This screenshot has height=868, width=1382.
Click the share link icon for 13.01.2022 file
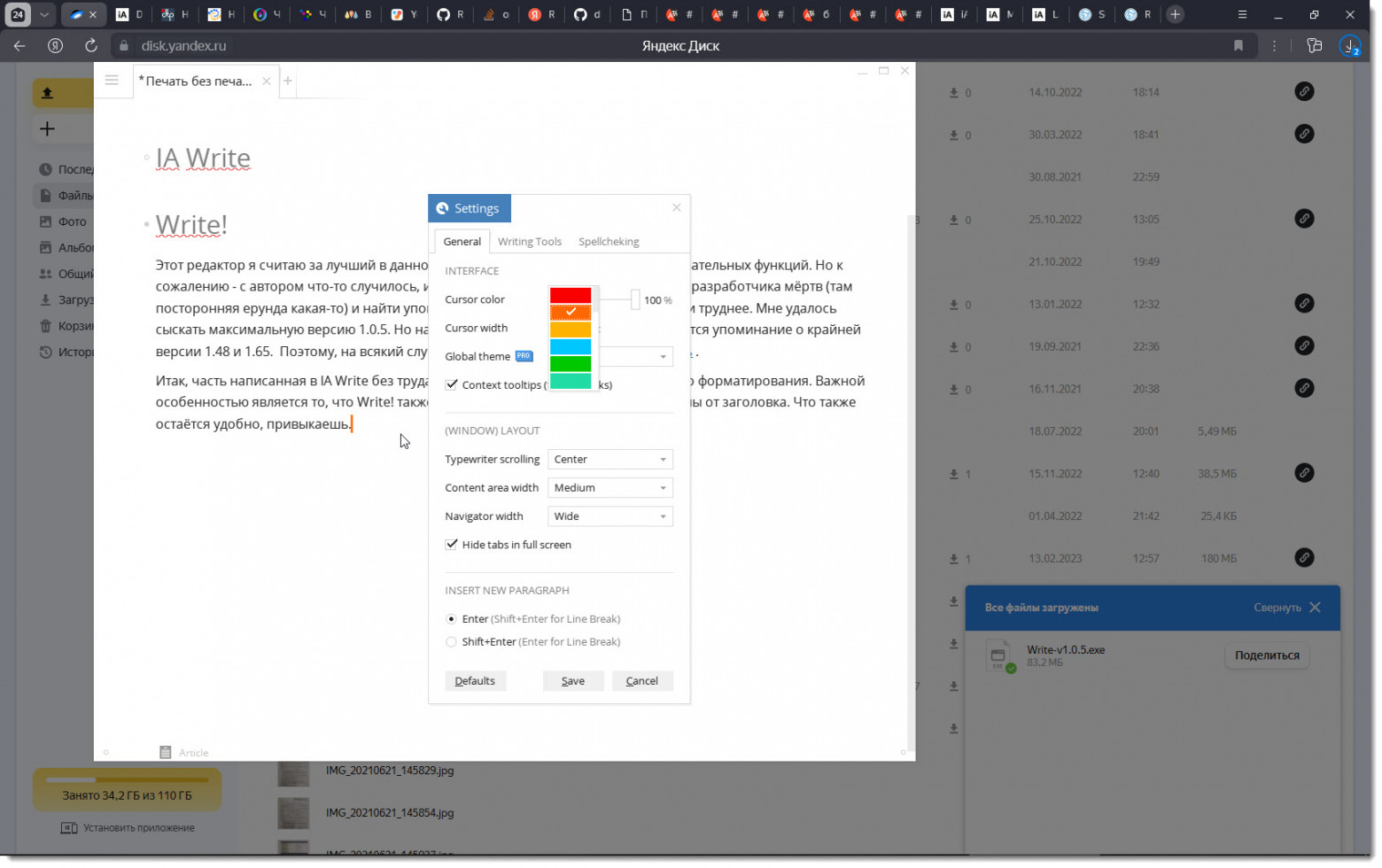(1304, 304)
